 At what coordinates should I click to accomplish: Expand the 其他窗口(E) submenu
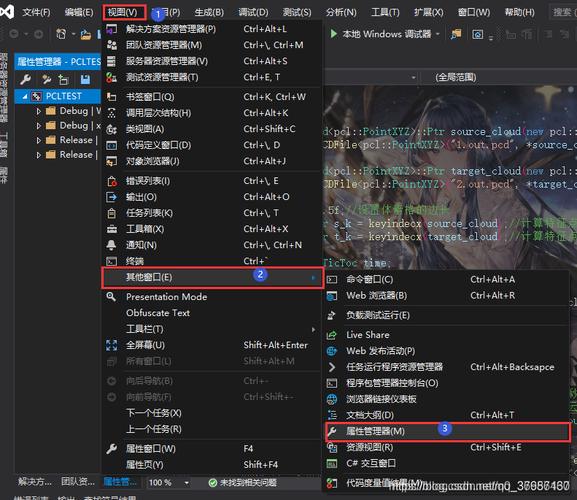tap(212, 277)
